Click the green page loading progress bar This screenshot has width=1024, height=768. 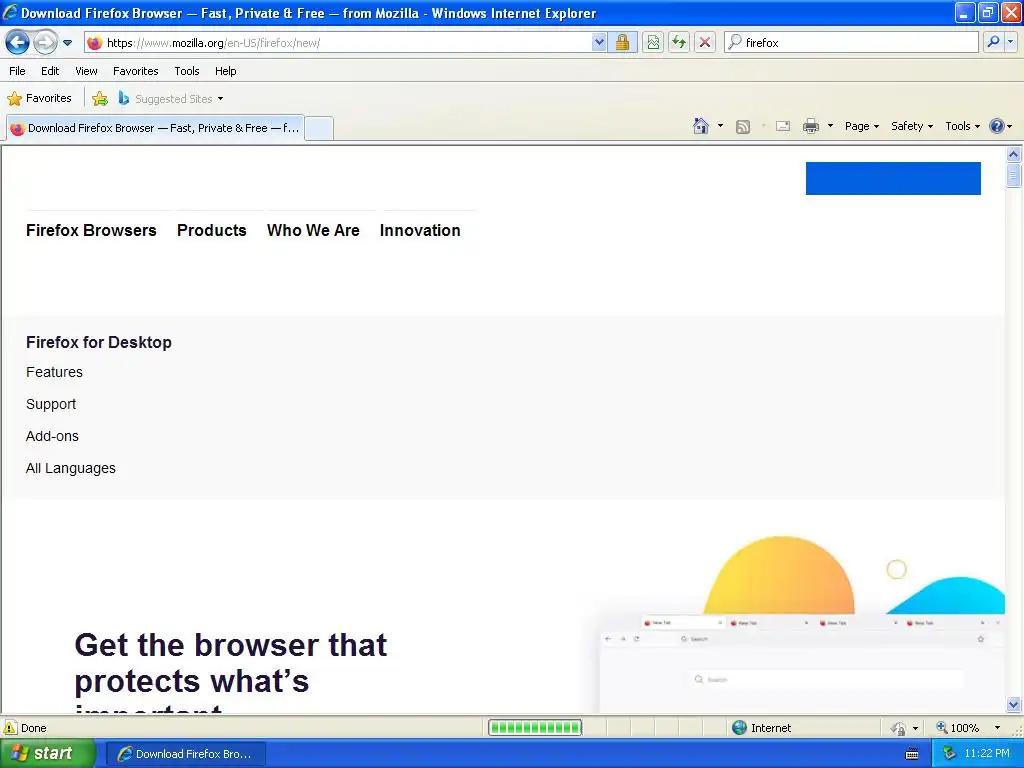[x=535, y=728]
